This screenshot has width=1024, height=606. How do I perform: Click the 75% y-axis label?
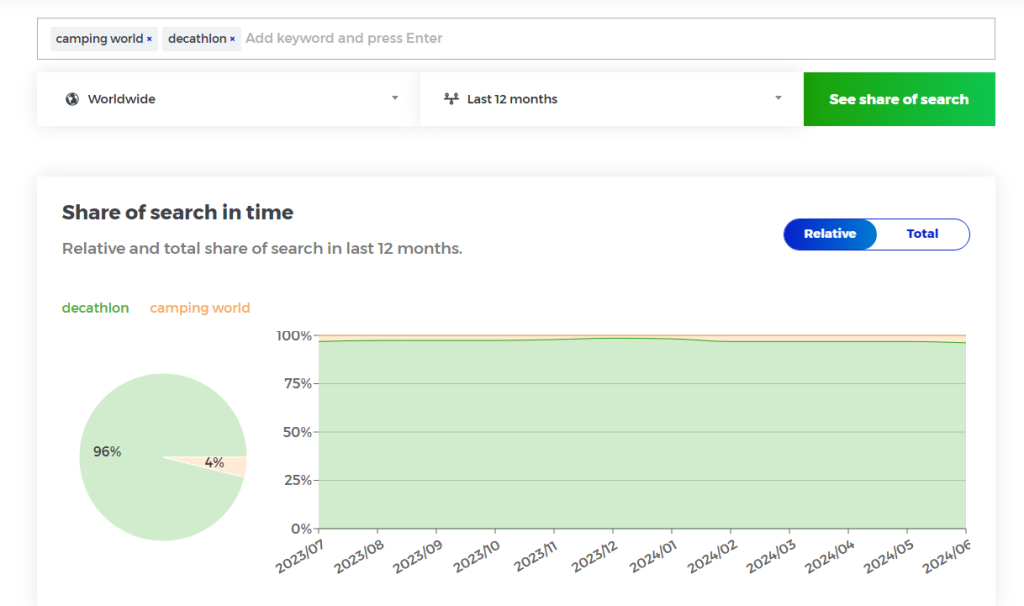point(298,383)
